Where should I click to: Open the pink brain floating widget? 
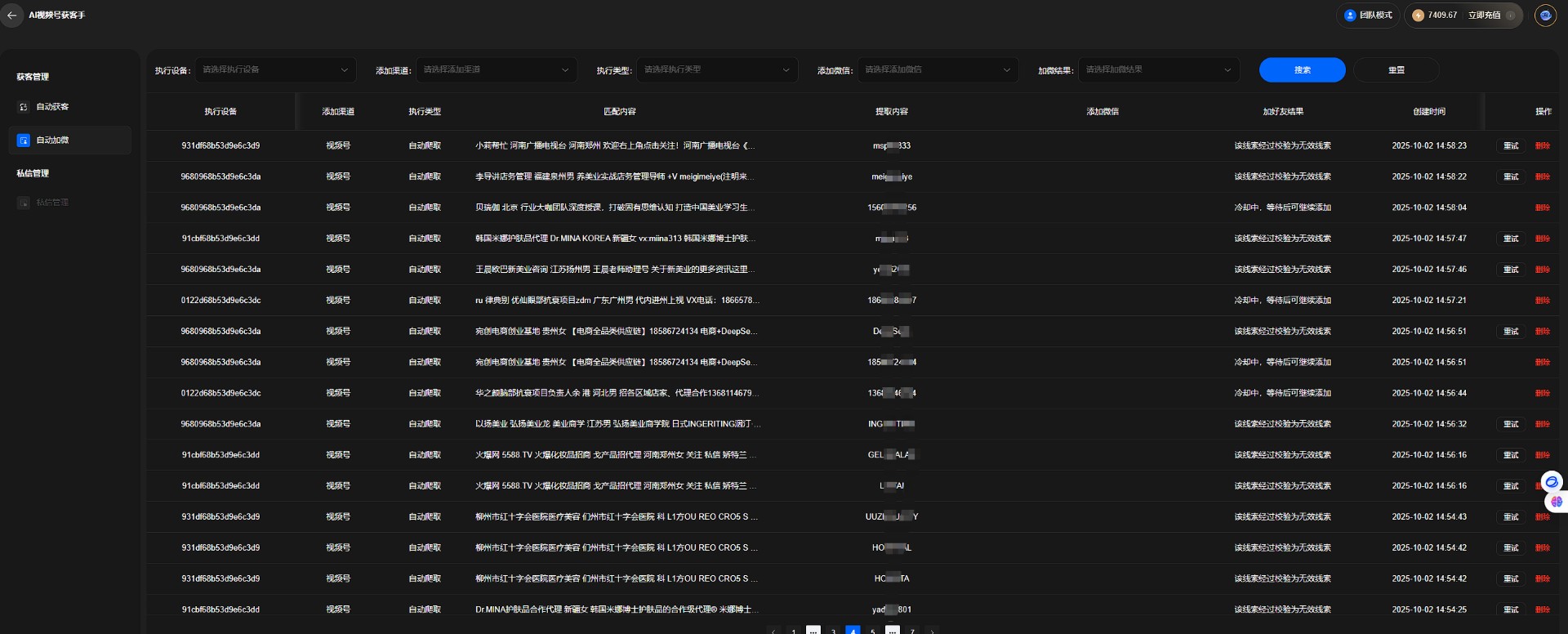pyautogui.click(x=1557, y=502)
